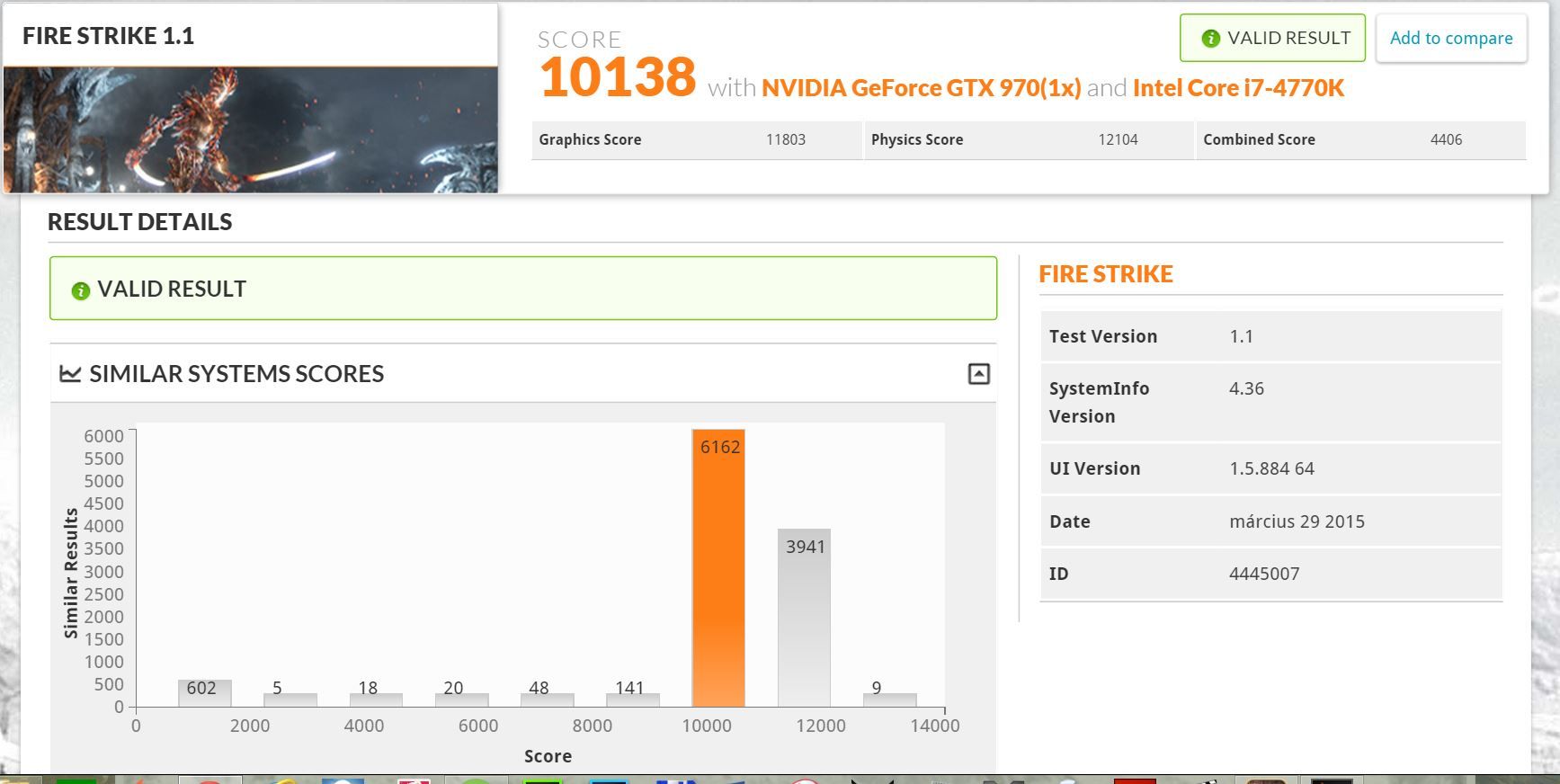Click the 14000 label on the score axis
The image size is (1560, 784).
click(x=935, y=726)
